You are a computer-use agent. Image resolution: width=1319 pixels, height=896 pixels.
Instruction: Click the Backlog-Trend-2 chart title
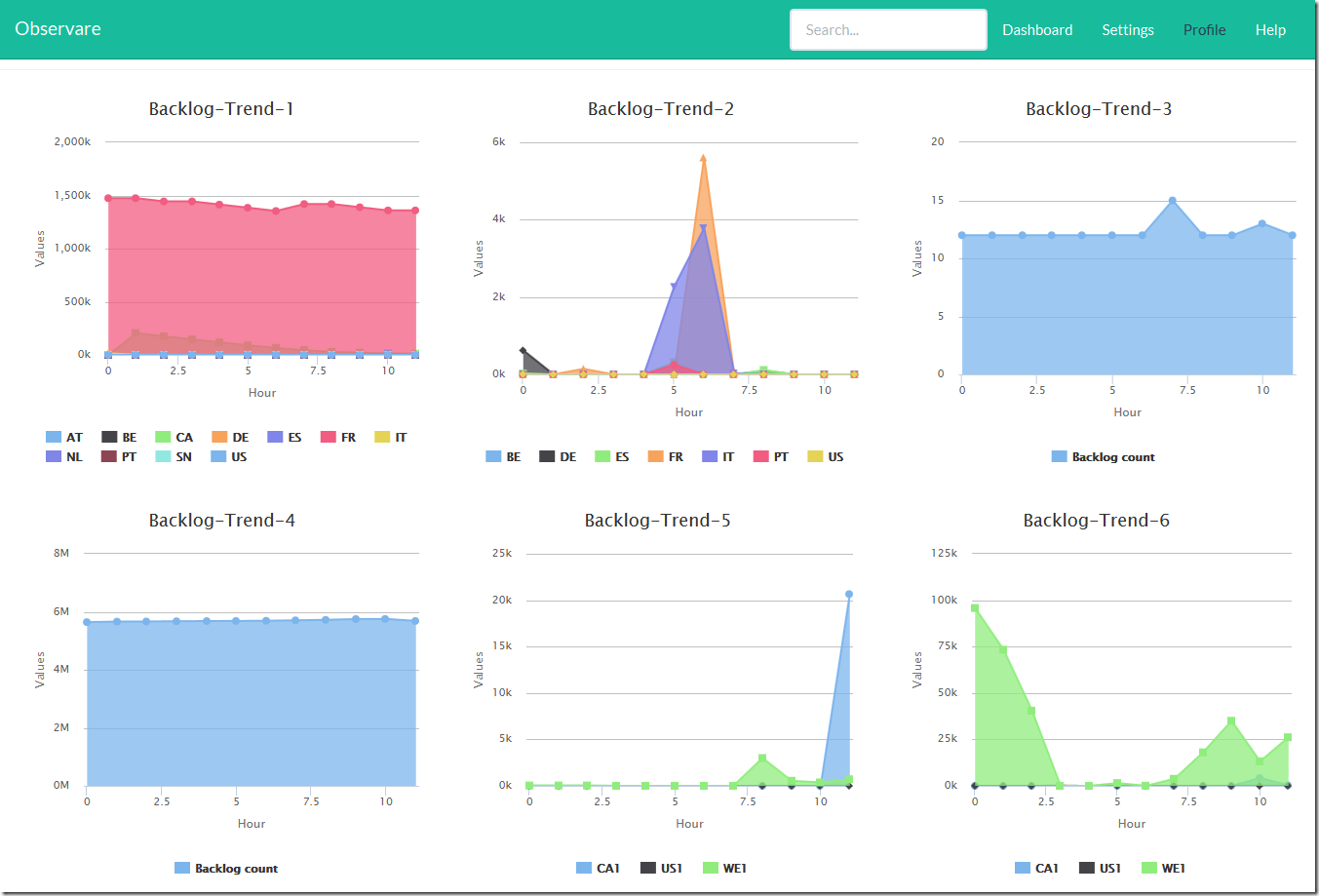(x=661, y=109)
